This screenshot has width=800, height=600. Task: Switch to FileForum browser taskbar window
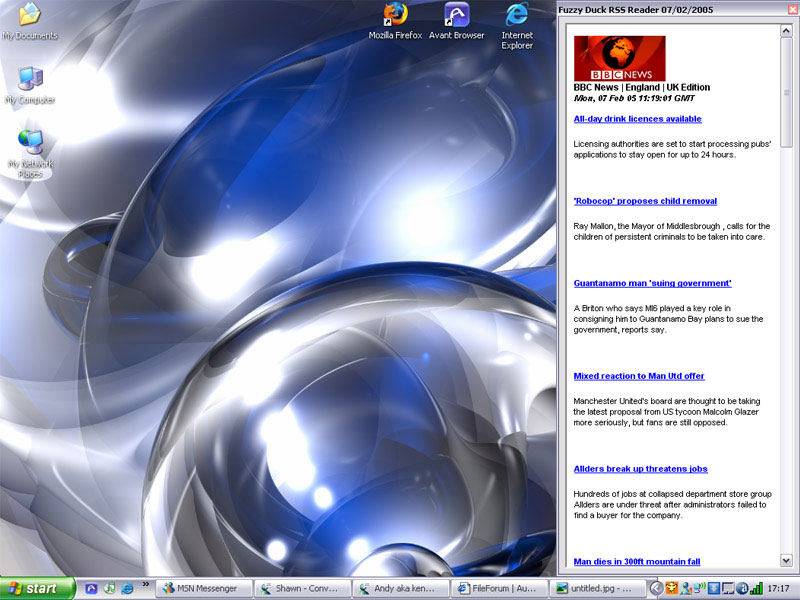click(499, 588)
